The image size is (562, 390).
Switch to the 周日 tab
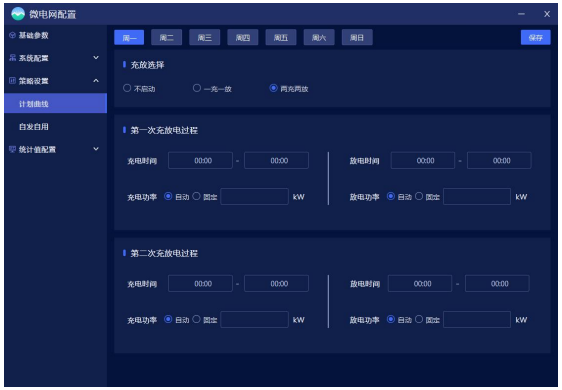[x=357, y=37]
